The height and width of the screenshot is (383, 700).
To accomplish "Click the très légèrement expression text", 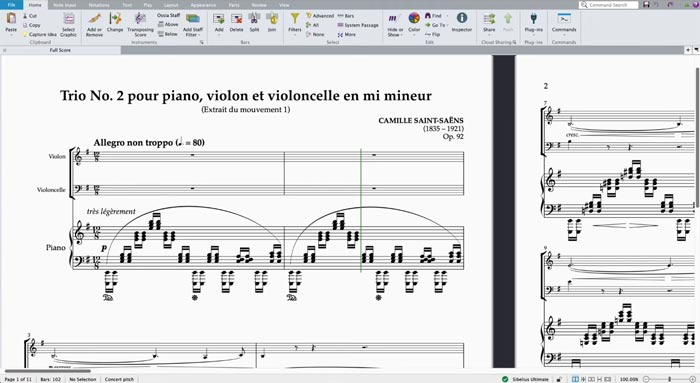I will 111,211.
